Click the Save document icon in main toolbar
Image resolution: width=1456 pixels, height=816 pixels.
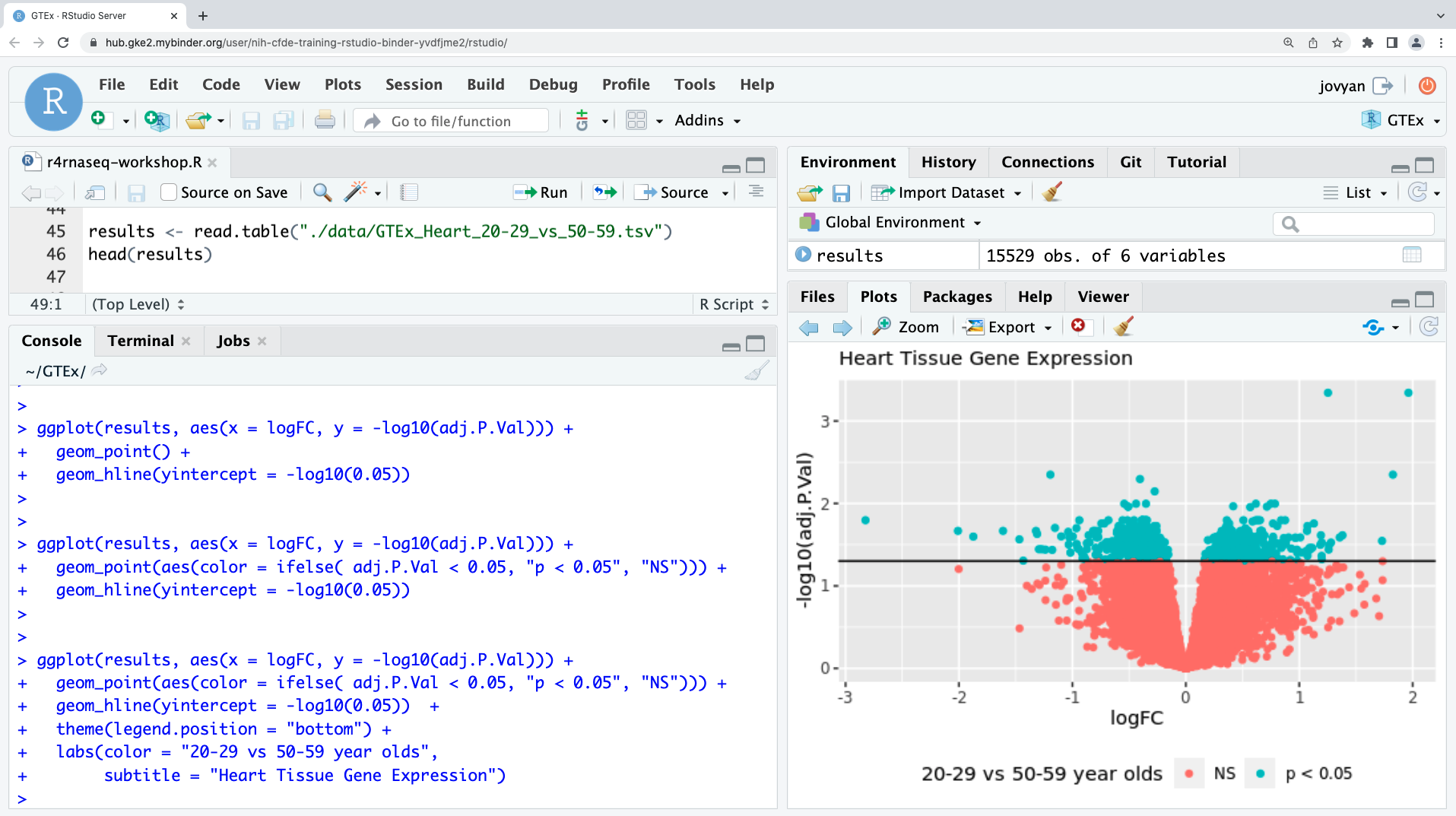pos(251,121)
